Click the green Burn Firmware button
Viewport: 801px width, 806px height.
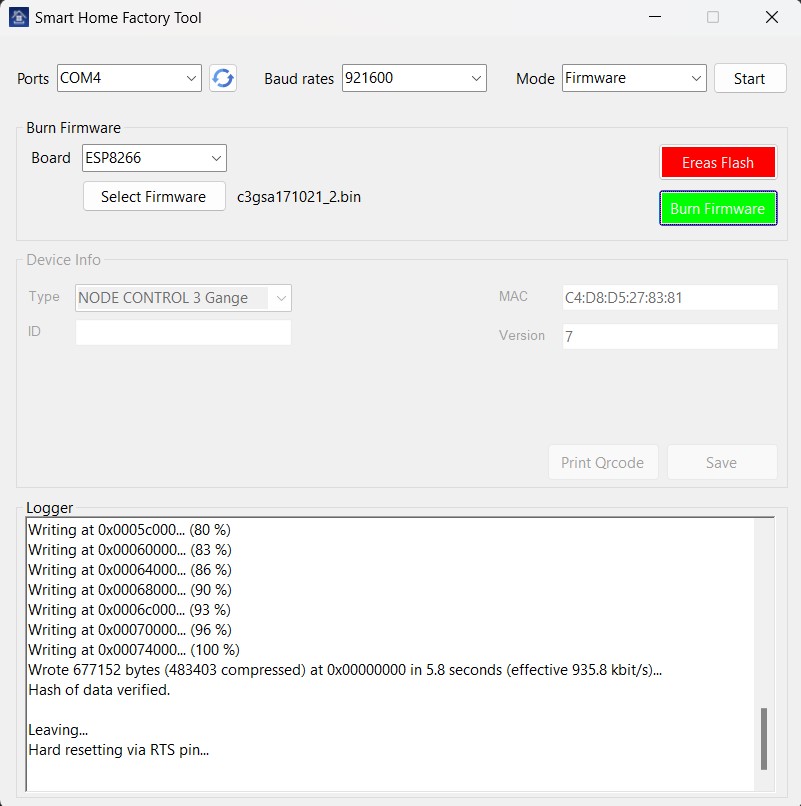717,208
